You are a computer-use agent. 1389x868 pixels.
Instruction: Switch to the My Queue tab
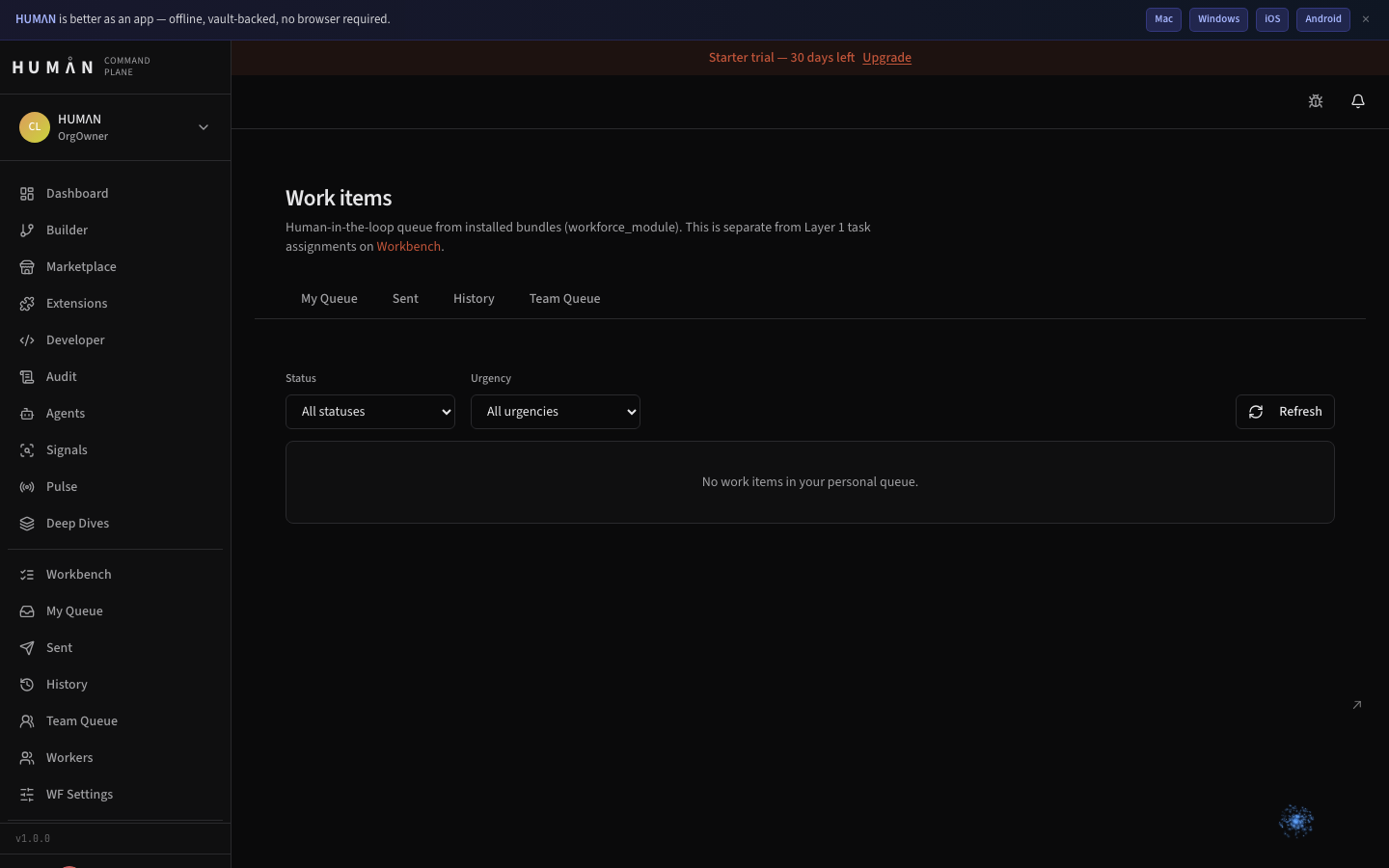(x=329, y=299)
